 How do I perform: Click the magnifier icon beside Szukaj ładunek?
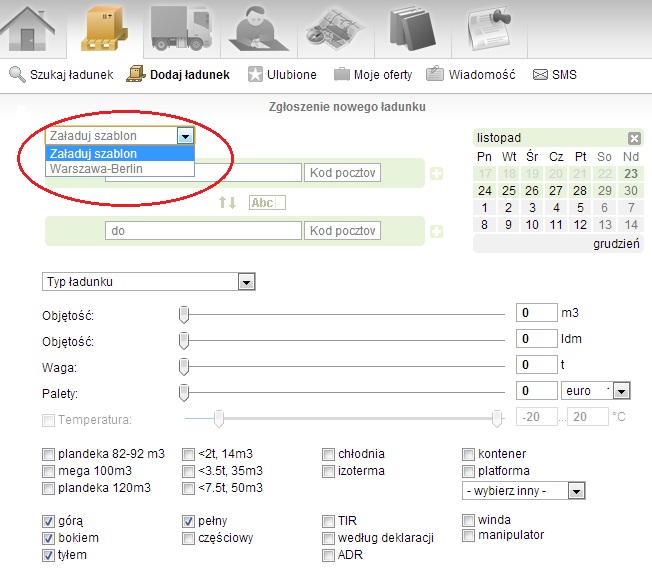pos(17,75)
